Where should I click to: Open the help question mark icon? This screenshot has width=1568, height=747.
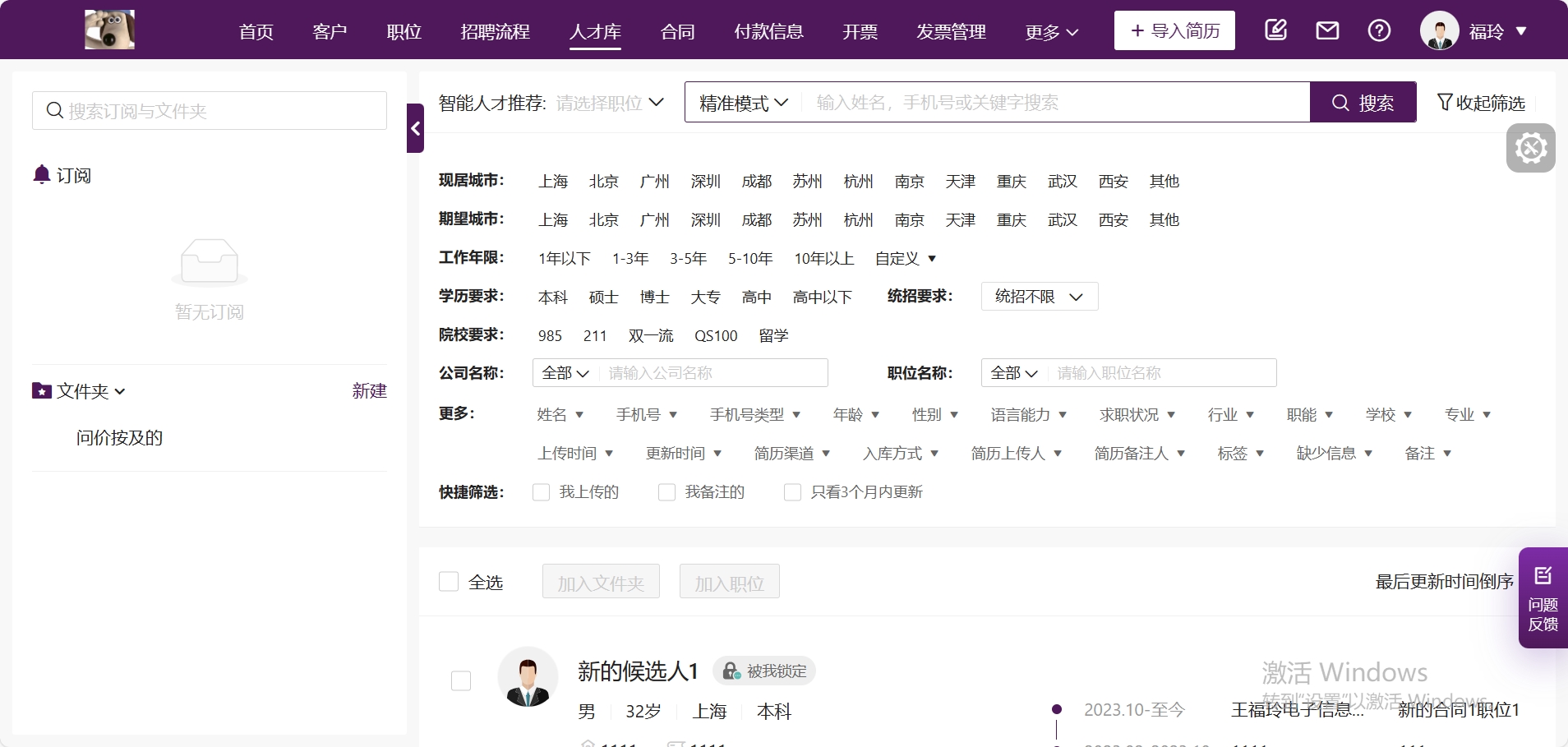click(1379, 30)
